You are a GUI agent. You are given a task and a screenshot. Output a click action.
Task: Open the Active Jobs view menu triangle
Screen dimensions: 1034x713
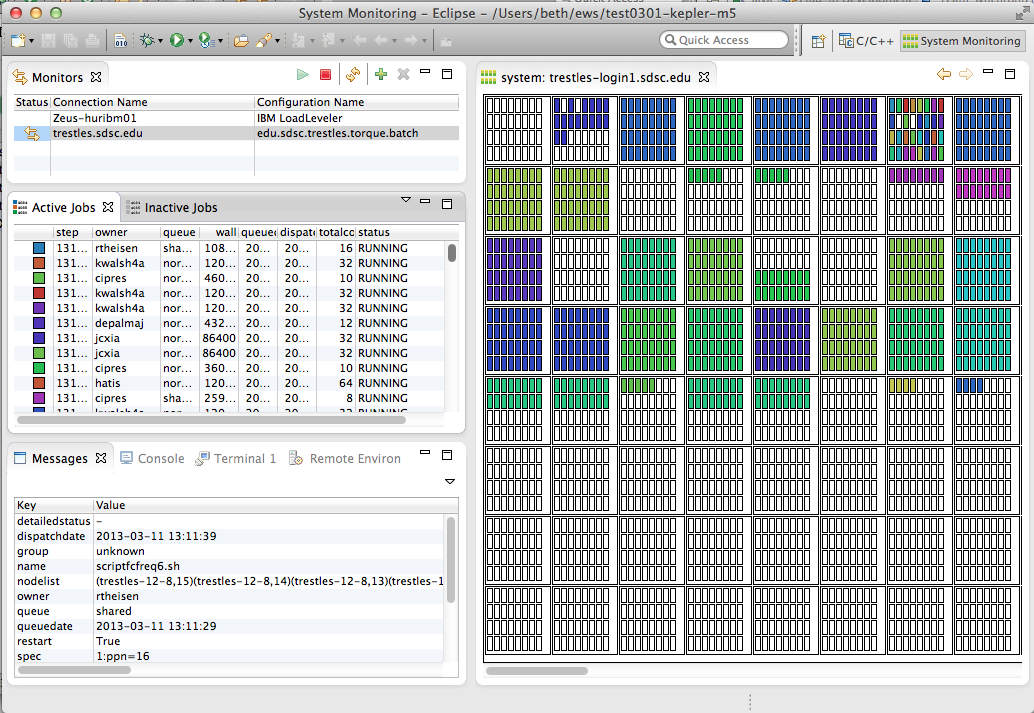coord(406,200)
